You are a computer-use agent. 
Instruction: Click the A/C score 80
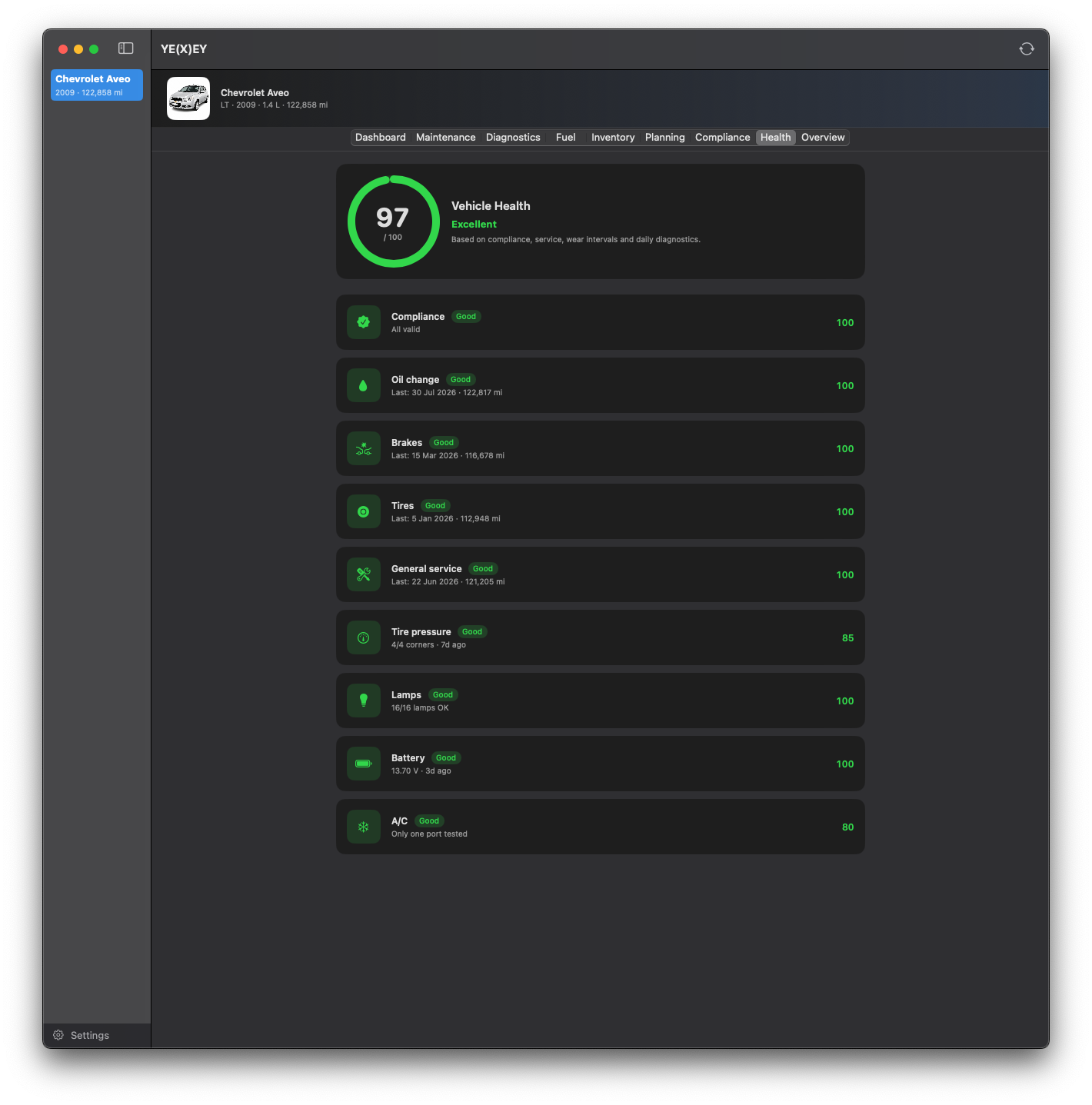point(847,827)
